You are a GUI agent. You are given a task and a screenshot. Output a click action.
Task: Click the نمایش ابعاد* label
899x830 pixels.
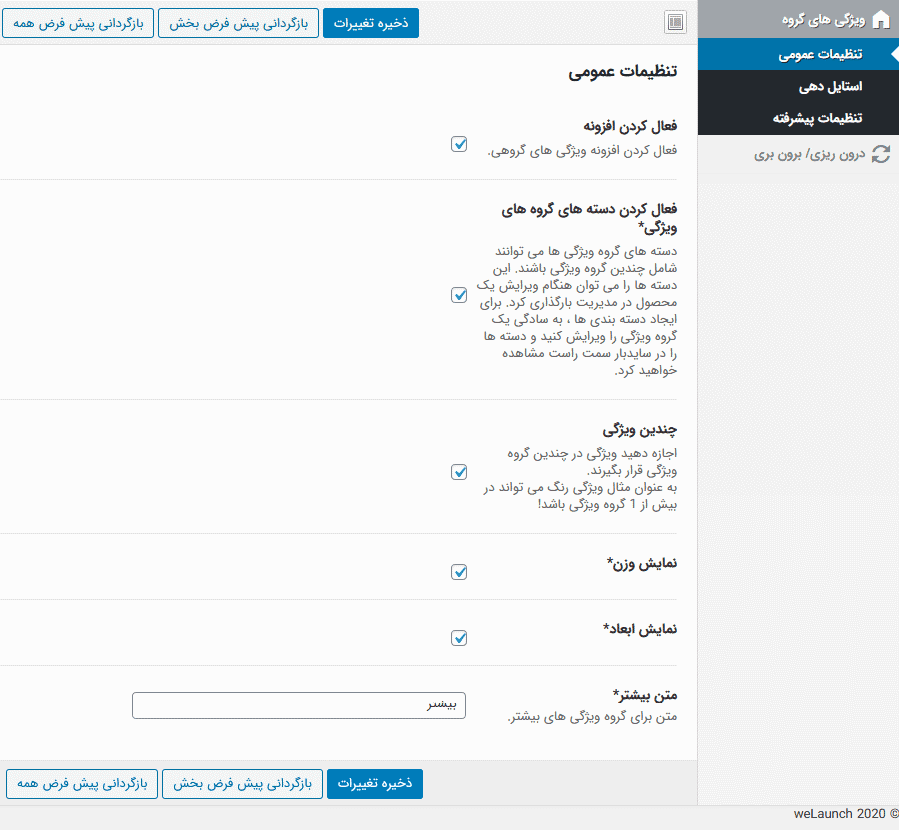coord(640,629)
